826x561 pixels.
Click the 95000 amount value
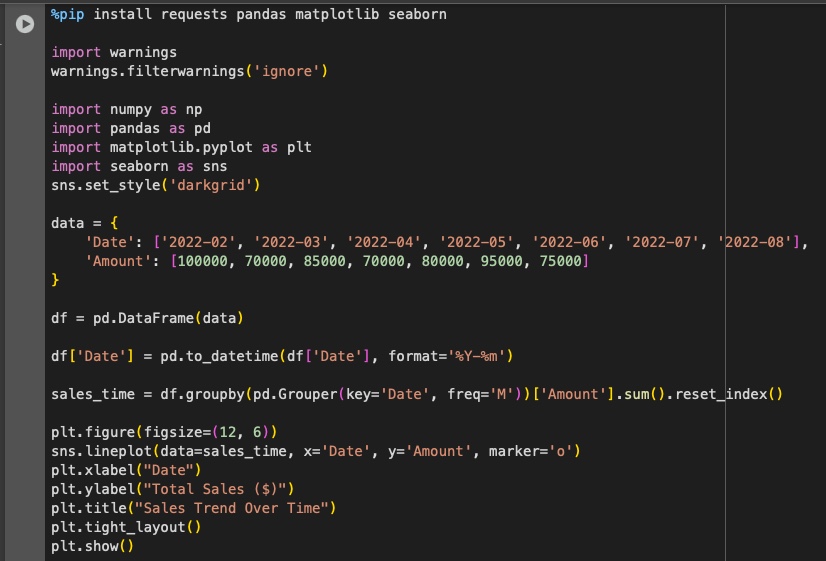coord(502,261)
